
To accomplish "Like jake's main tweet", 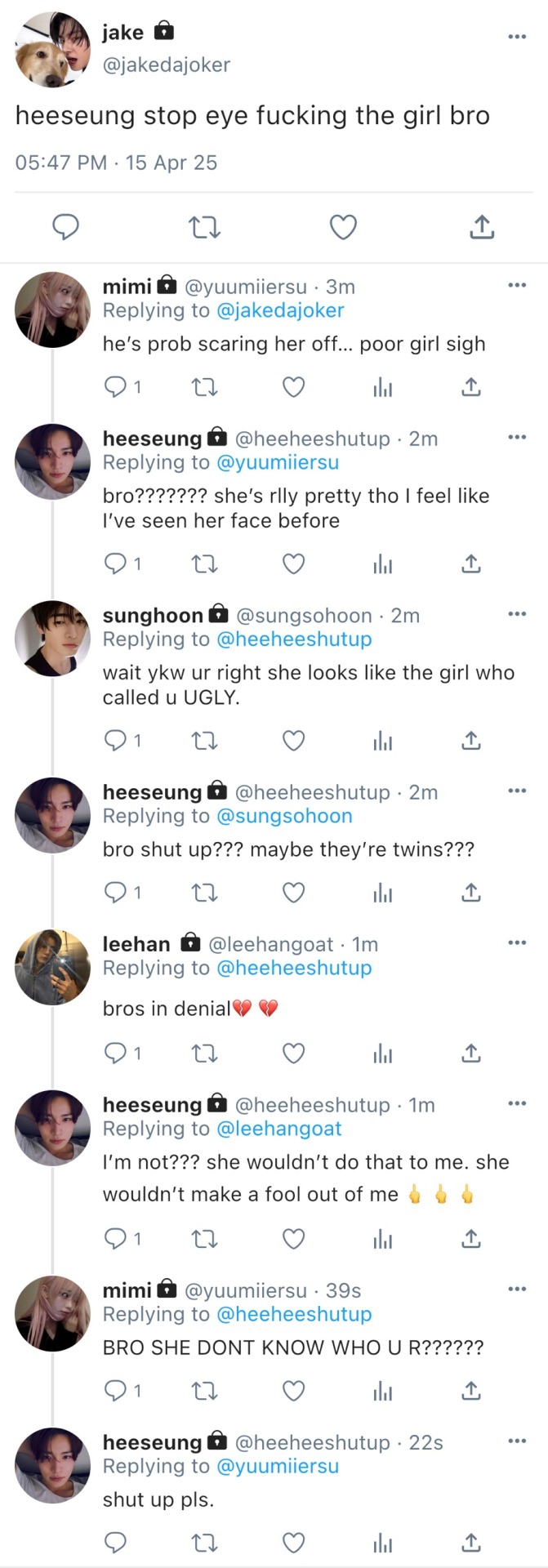I will pyautogui.click(x=343, y=227).
